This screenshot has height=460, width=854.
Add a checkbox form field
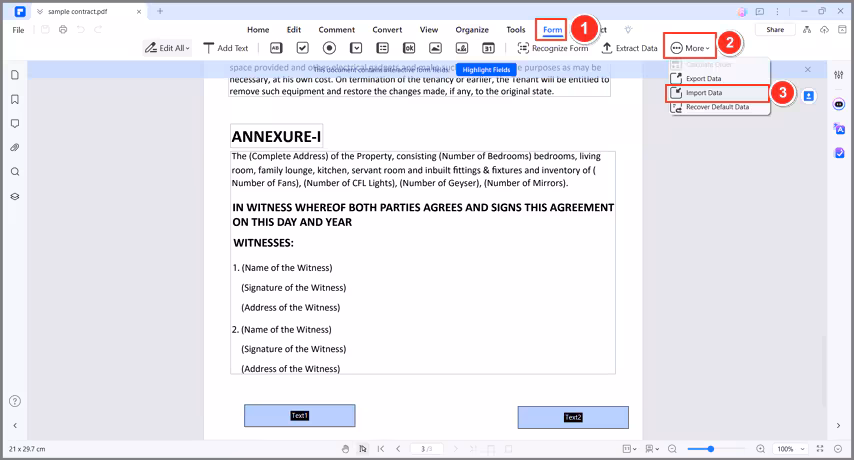pos(303,48)
